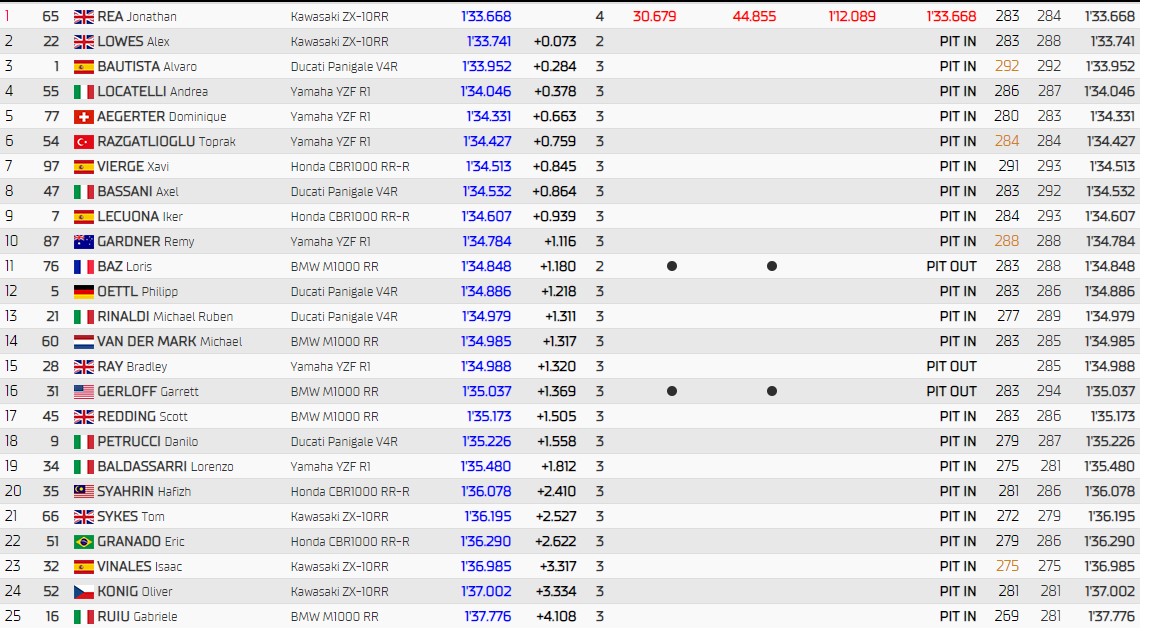Select the red sector time 44.855
Image resolution: width=1173 pixels, height=643 pixels.
[x=754, y=16]
